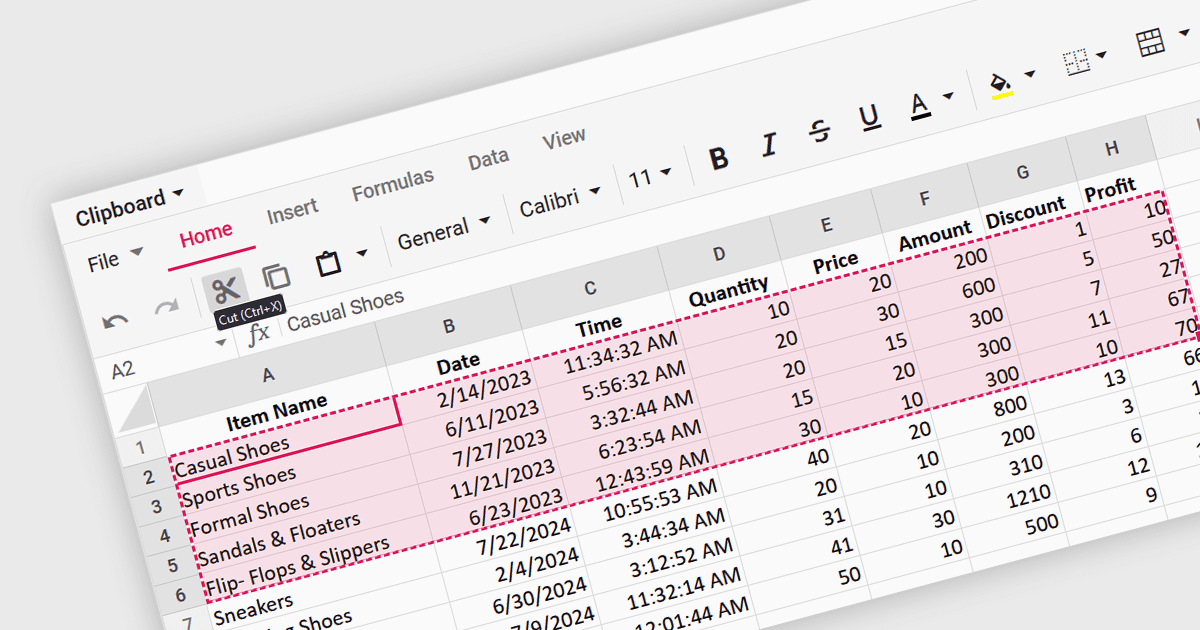Select column F header

pos(924,199)
